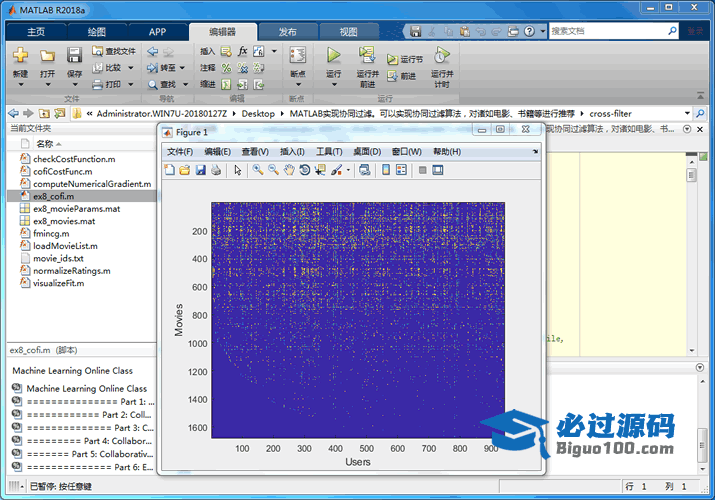This screenshot has height=500, width=715.
Task: Toggle the Rotate 3D tool
Action: tap(305, 170)
